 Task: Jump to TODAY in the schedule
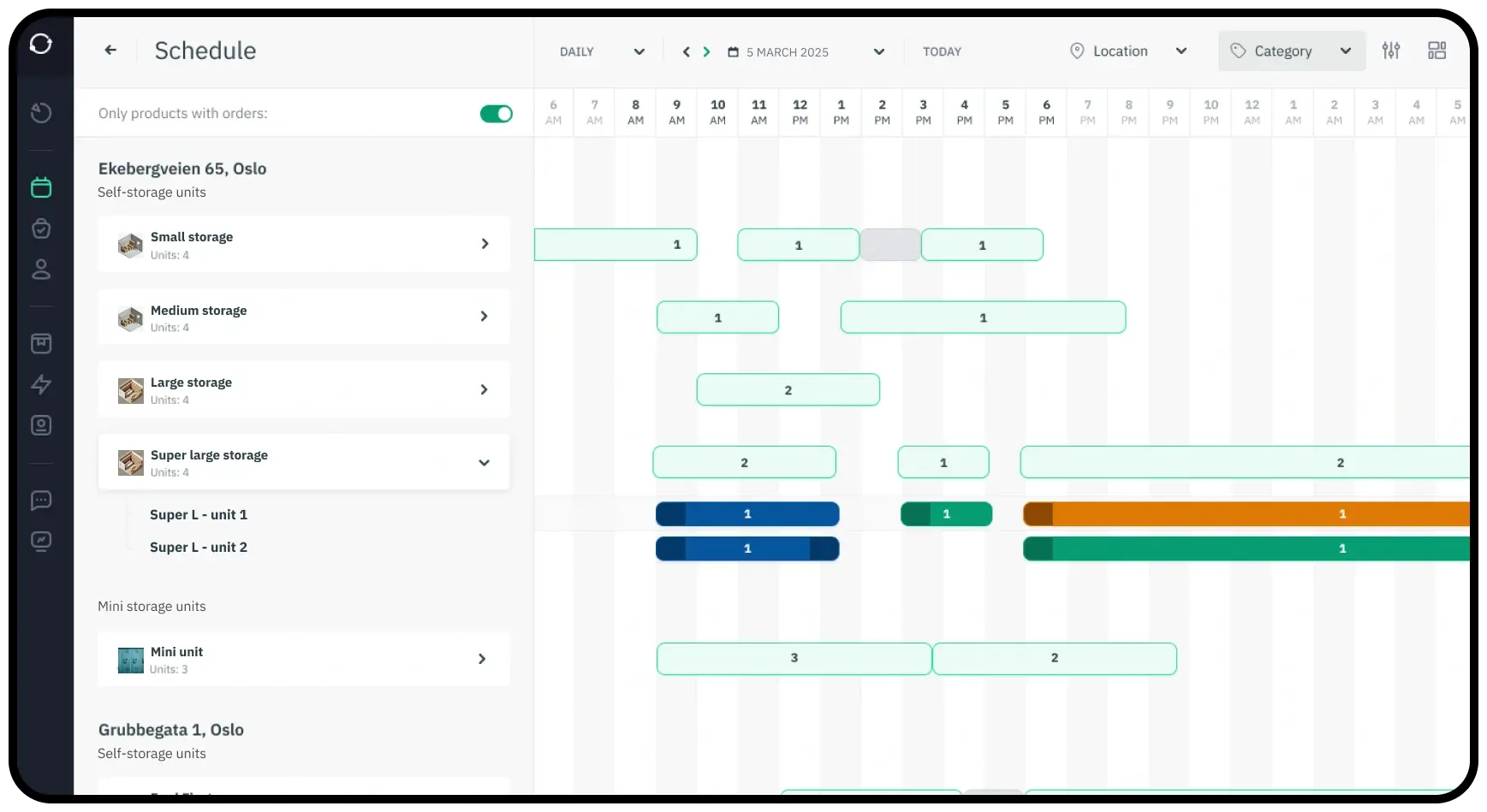(942, 52)
